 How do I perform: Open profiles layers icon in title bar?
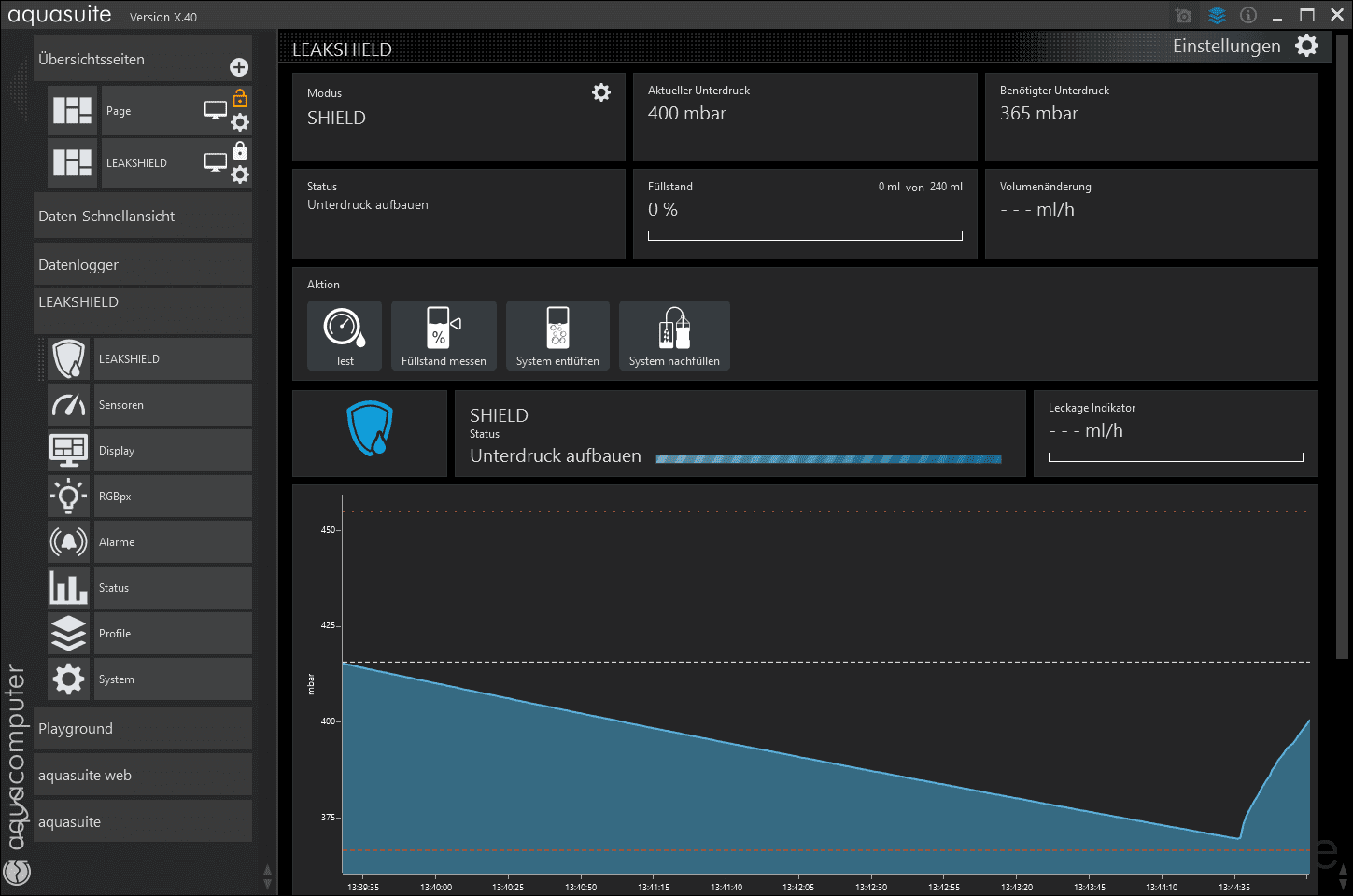click(x=1217, y=15)
